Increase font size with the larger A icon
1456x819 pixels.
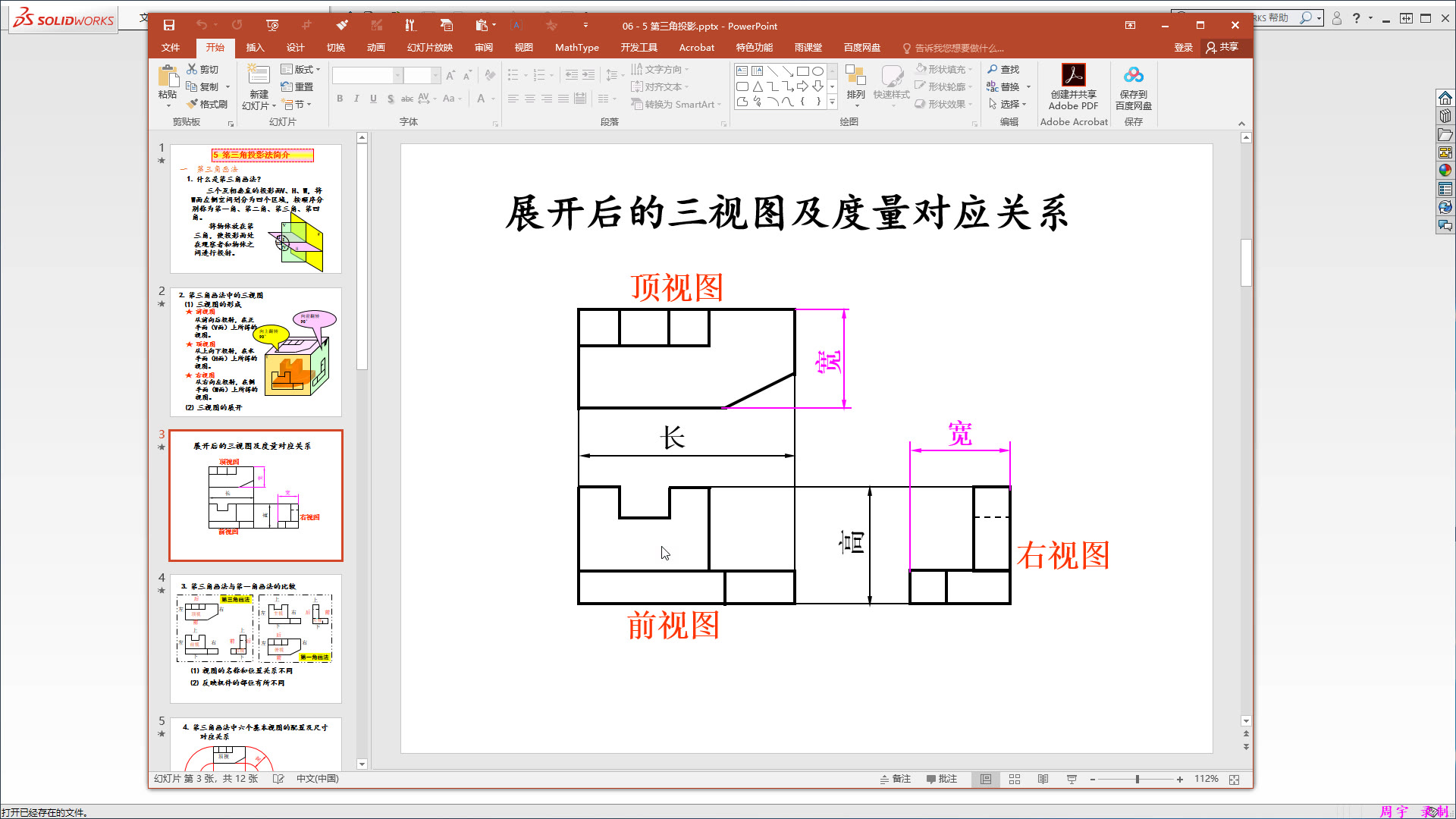click(x=451, y=75)
